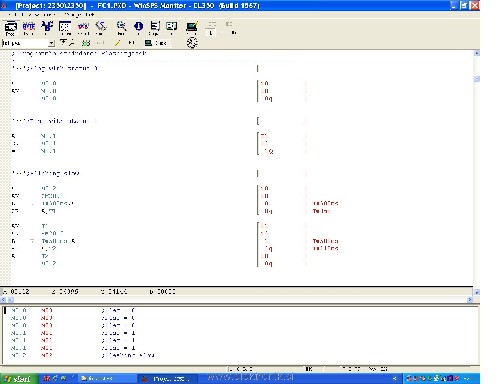
Task: Click the BYTE toolbar icon
Action: 29,28
